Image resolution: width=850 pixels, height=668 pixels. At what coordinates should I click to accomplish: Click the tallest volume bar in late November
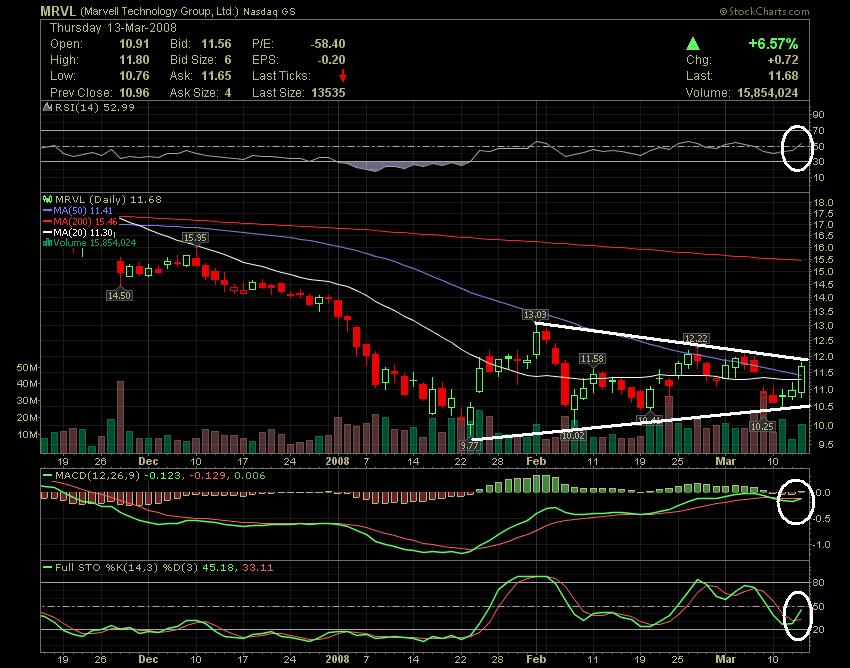pyautogui.click(x=120, y=417)
